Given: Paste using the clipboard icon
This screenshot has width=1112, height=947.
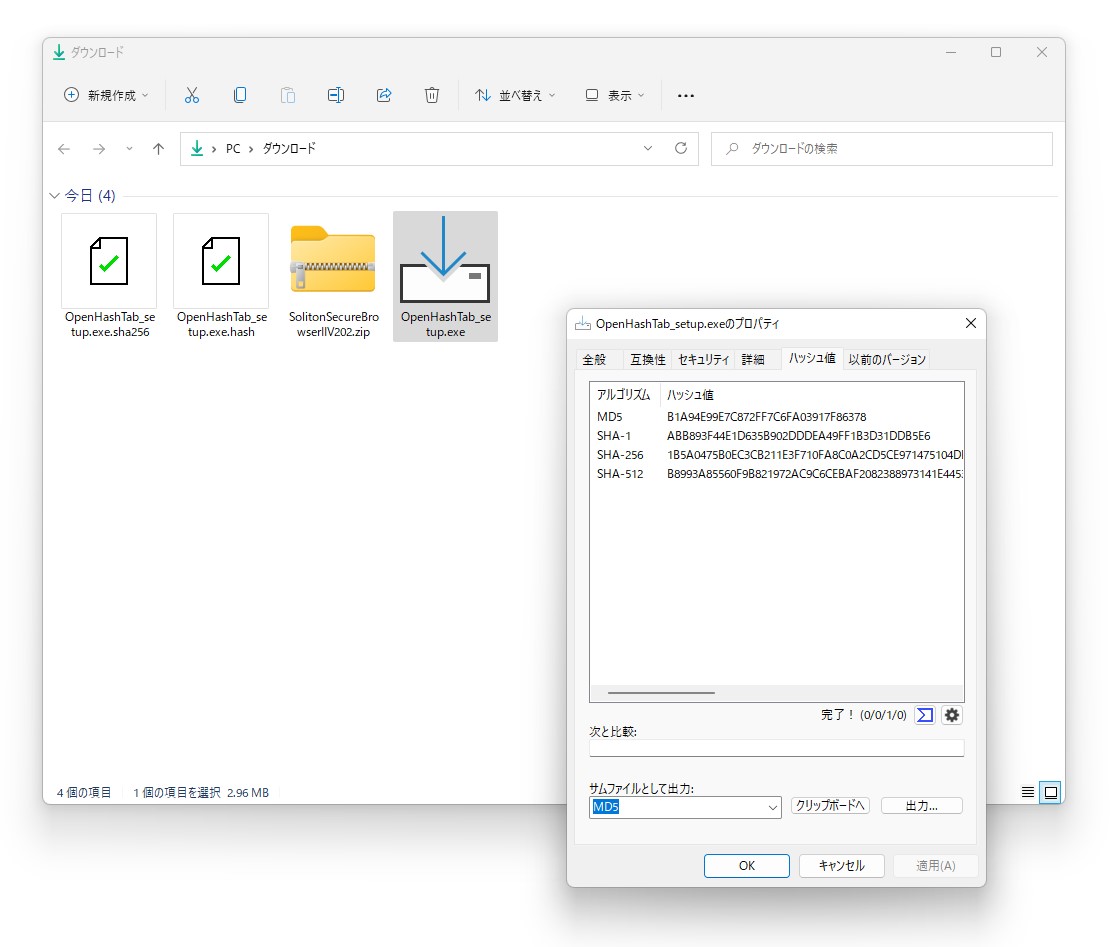Looking at the screenshot, I should coord(288,94).
